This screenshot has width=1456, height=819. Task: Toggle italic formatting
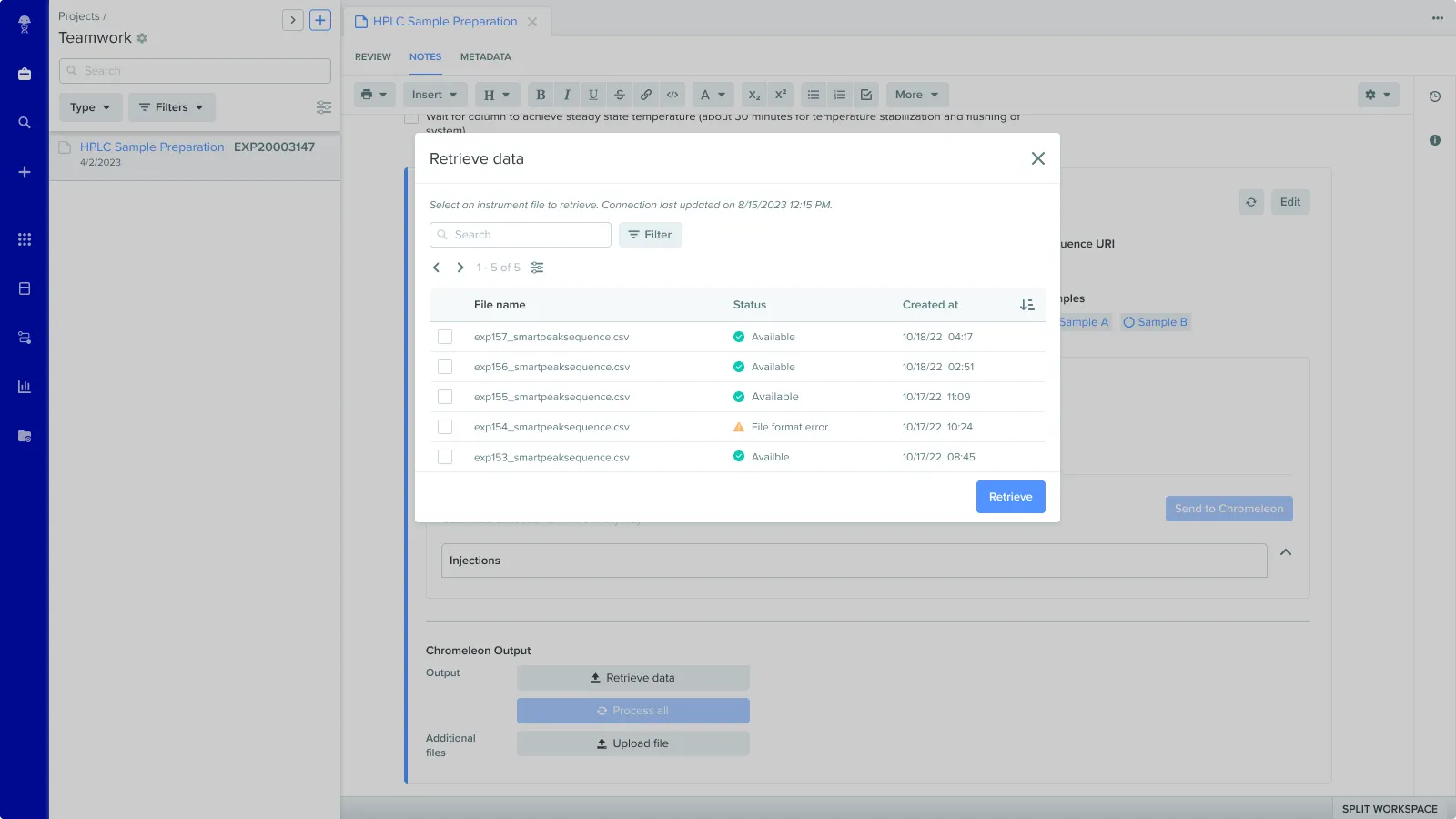[567, 95]
